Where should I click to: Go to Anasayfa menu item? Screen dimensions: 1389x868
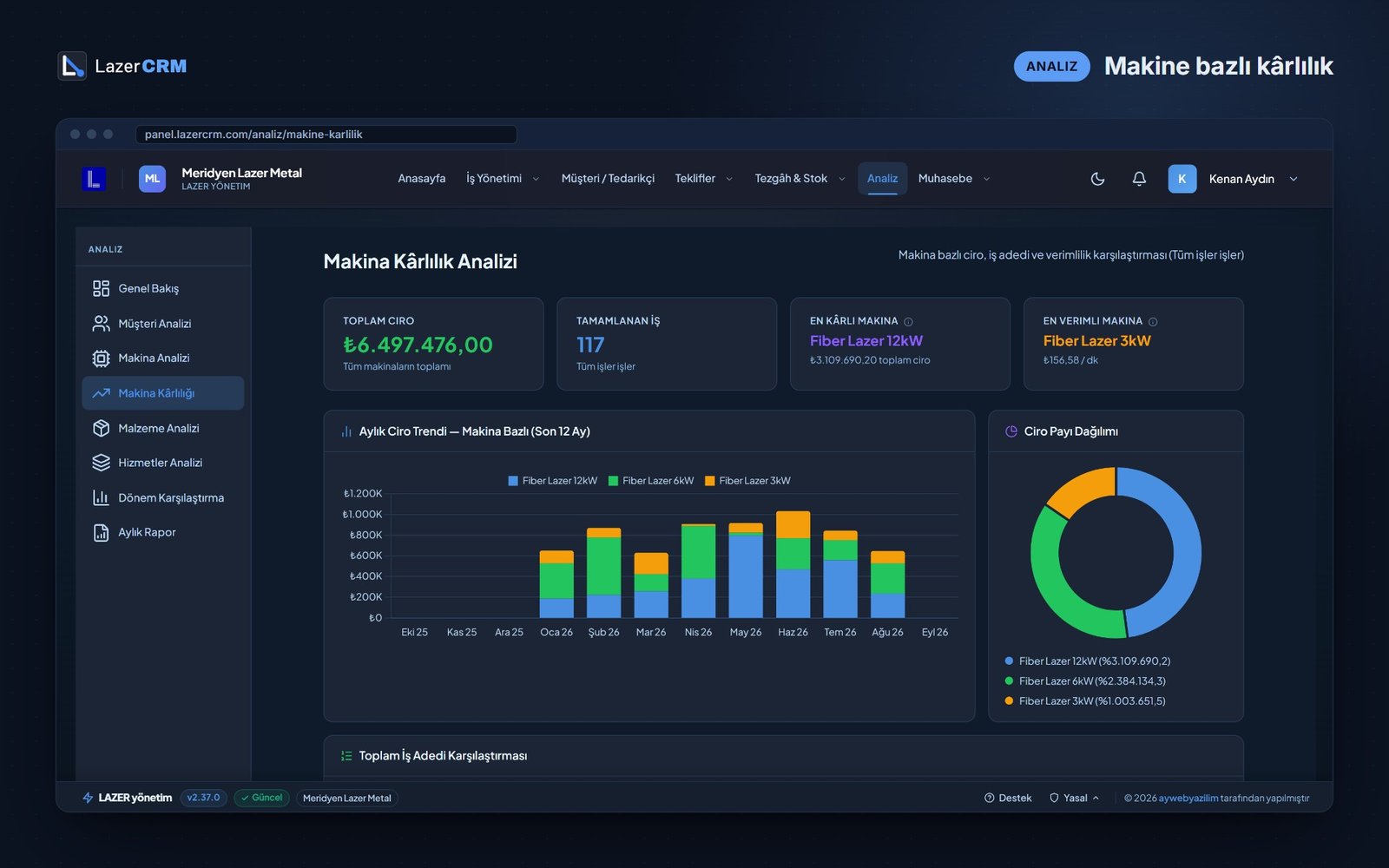422,179
